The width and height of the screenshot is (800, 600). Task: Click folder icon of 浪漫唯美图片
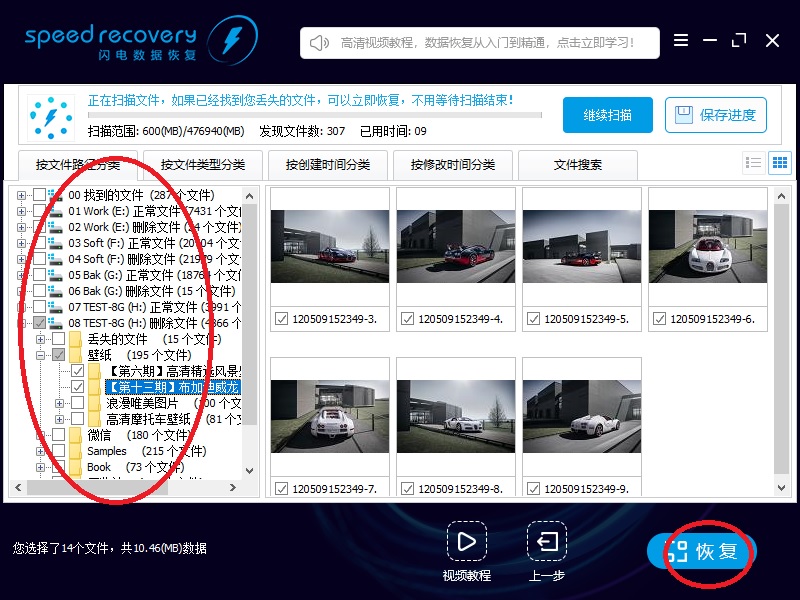(x=94, y=403)
